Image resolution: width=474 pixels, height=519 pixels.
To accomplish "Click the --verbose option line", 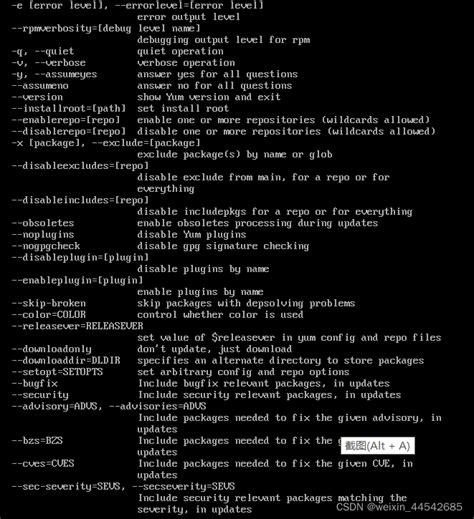I will click(123, 63).
